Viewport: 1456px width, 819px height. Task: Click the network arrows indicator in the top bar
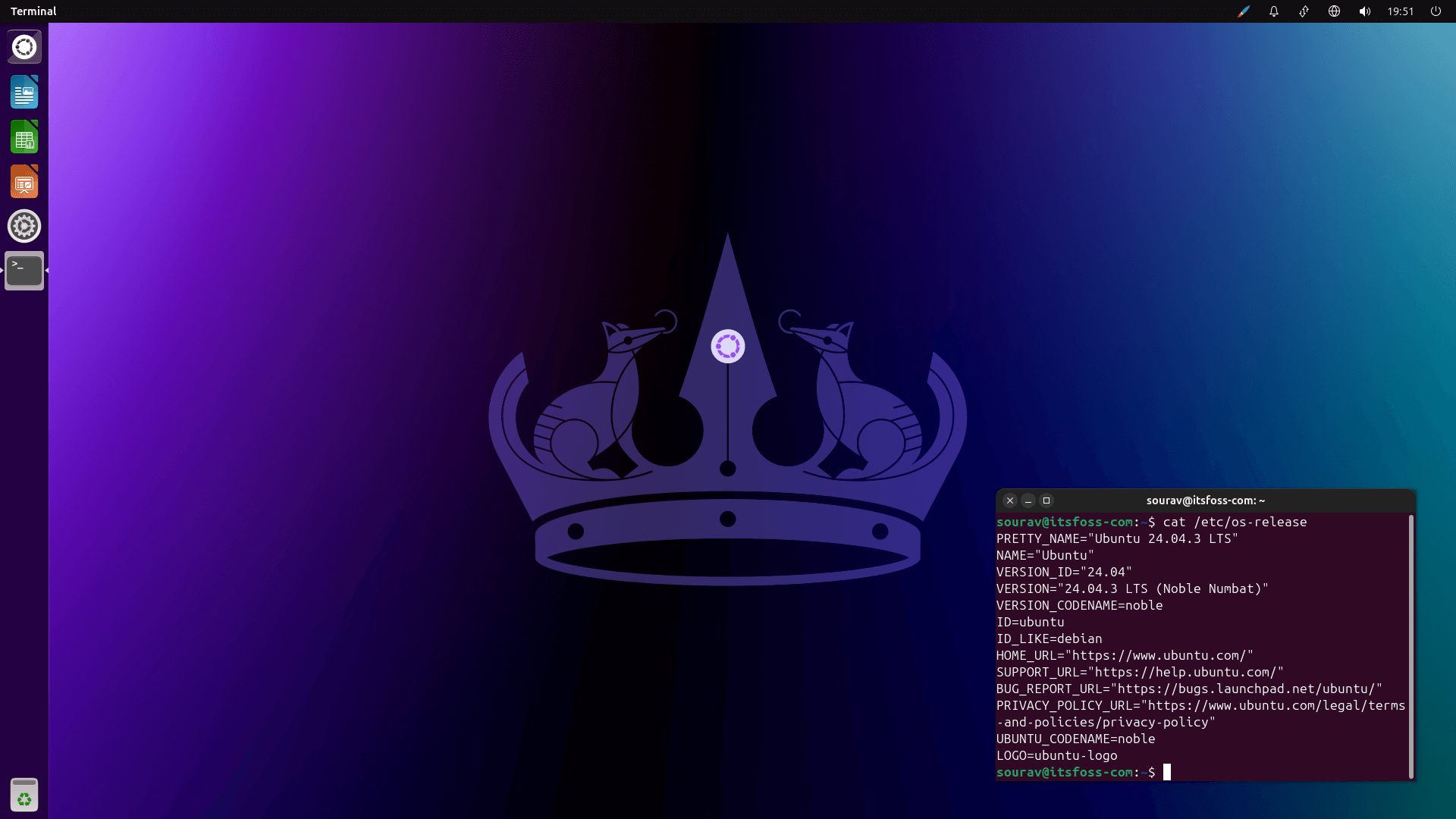point(1304,11)
